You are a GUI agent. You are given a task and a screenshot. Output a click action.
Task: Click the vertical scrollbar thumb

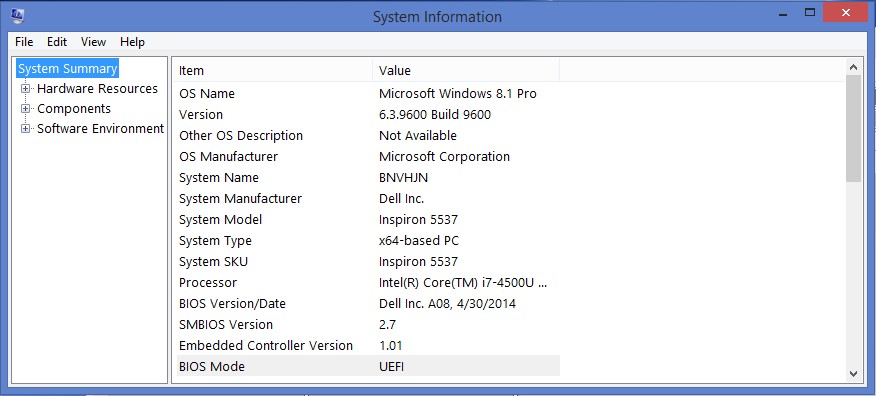(x=853, y=128)
